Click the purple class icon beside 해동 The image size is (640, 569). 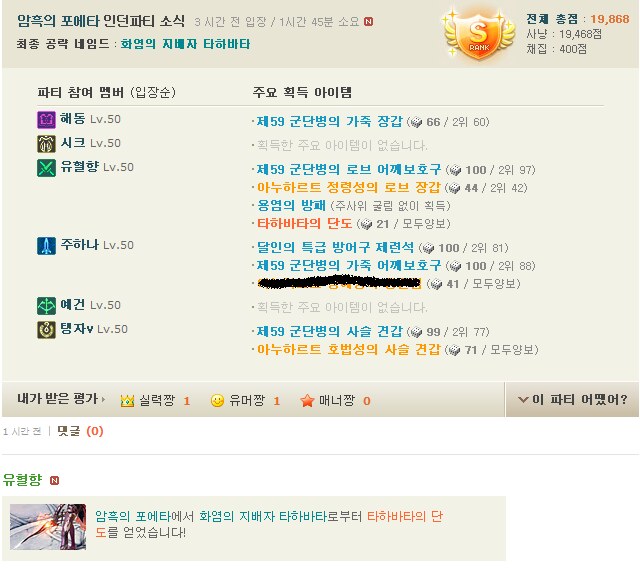[47, 120]
